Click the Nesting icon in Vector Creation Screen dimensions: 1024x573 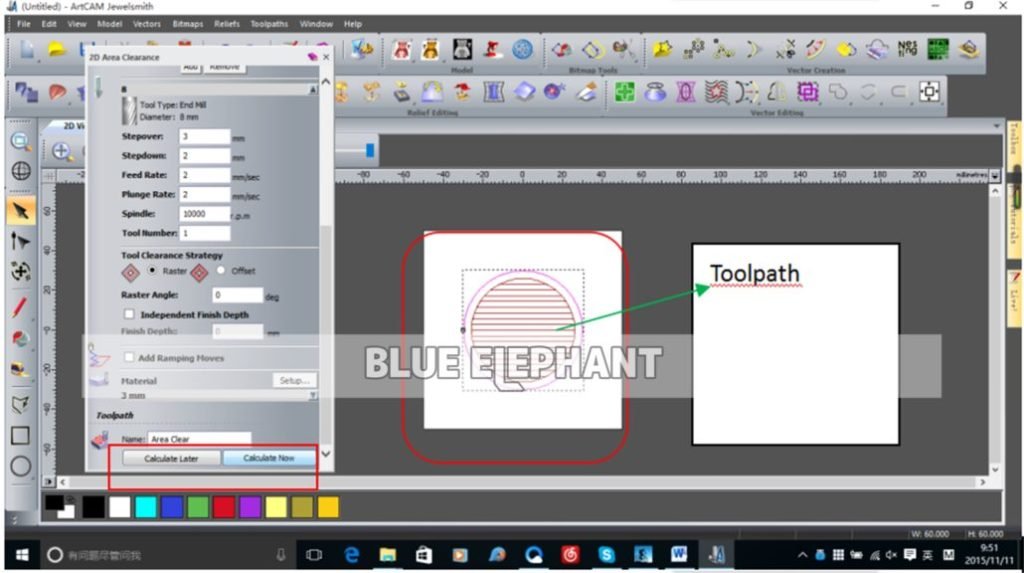(907, 49)
